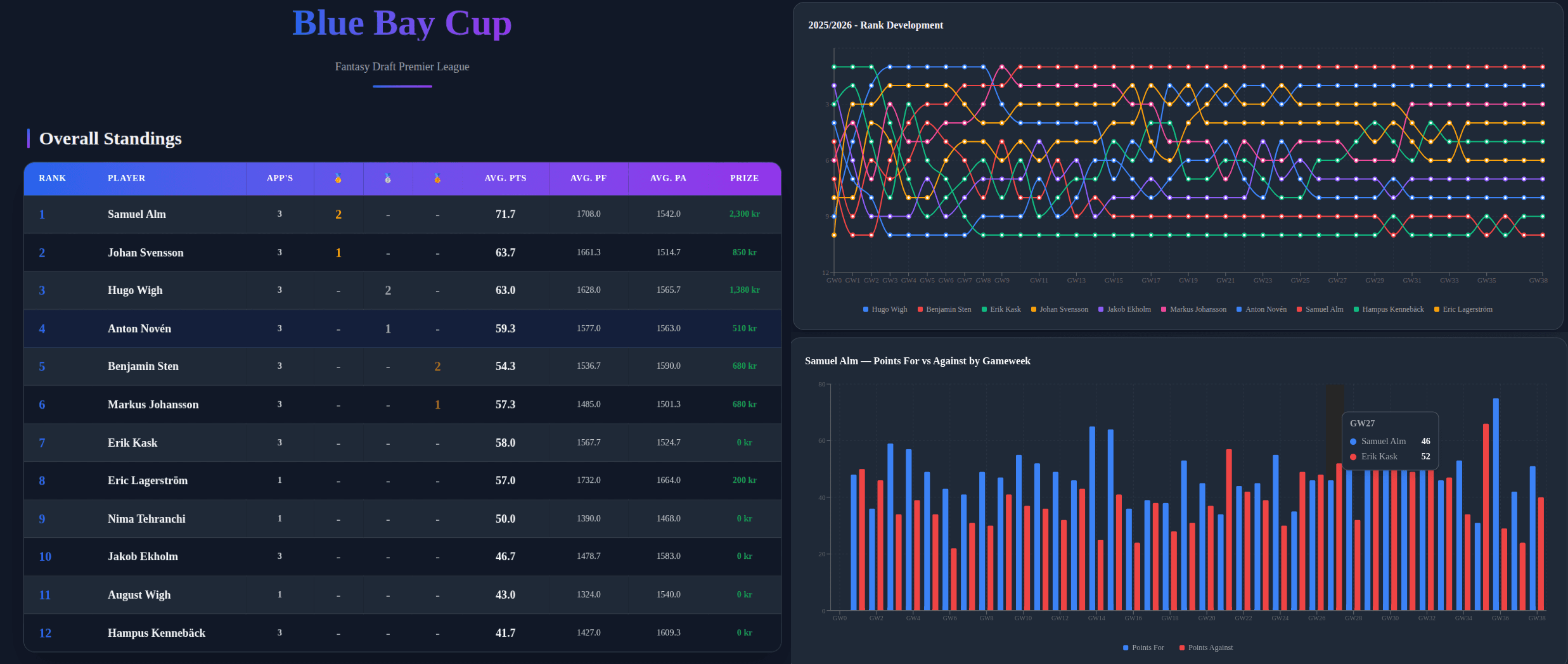Screen dimensions: 1568x664
Task: Click the bronze medal column header icon
Action: coord(437,179)
